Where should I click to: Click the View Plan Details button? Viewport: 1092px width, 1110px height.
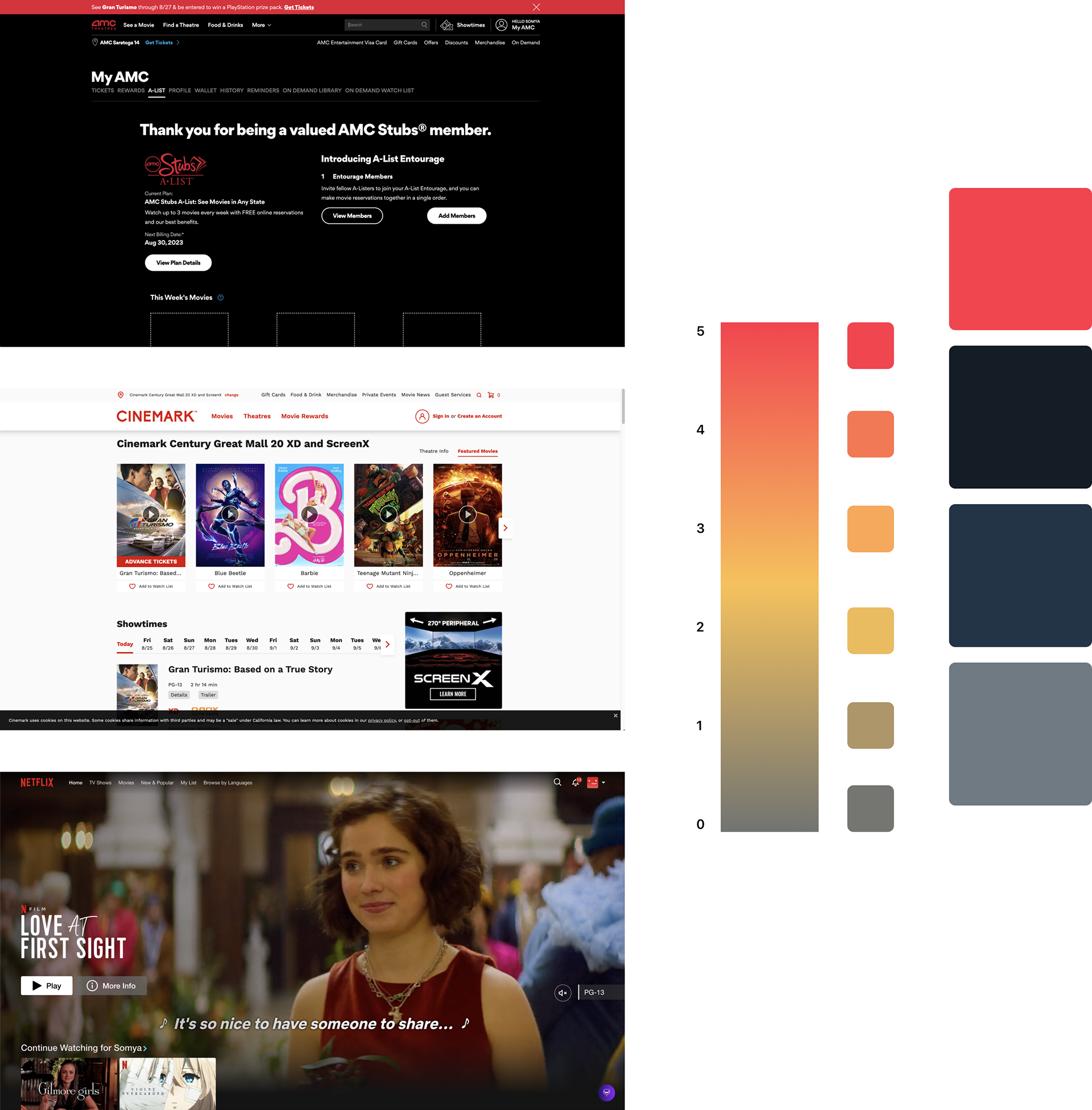coord(178,263)
